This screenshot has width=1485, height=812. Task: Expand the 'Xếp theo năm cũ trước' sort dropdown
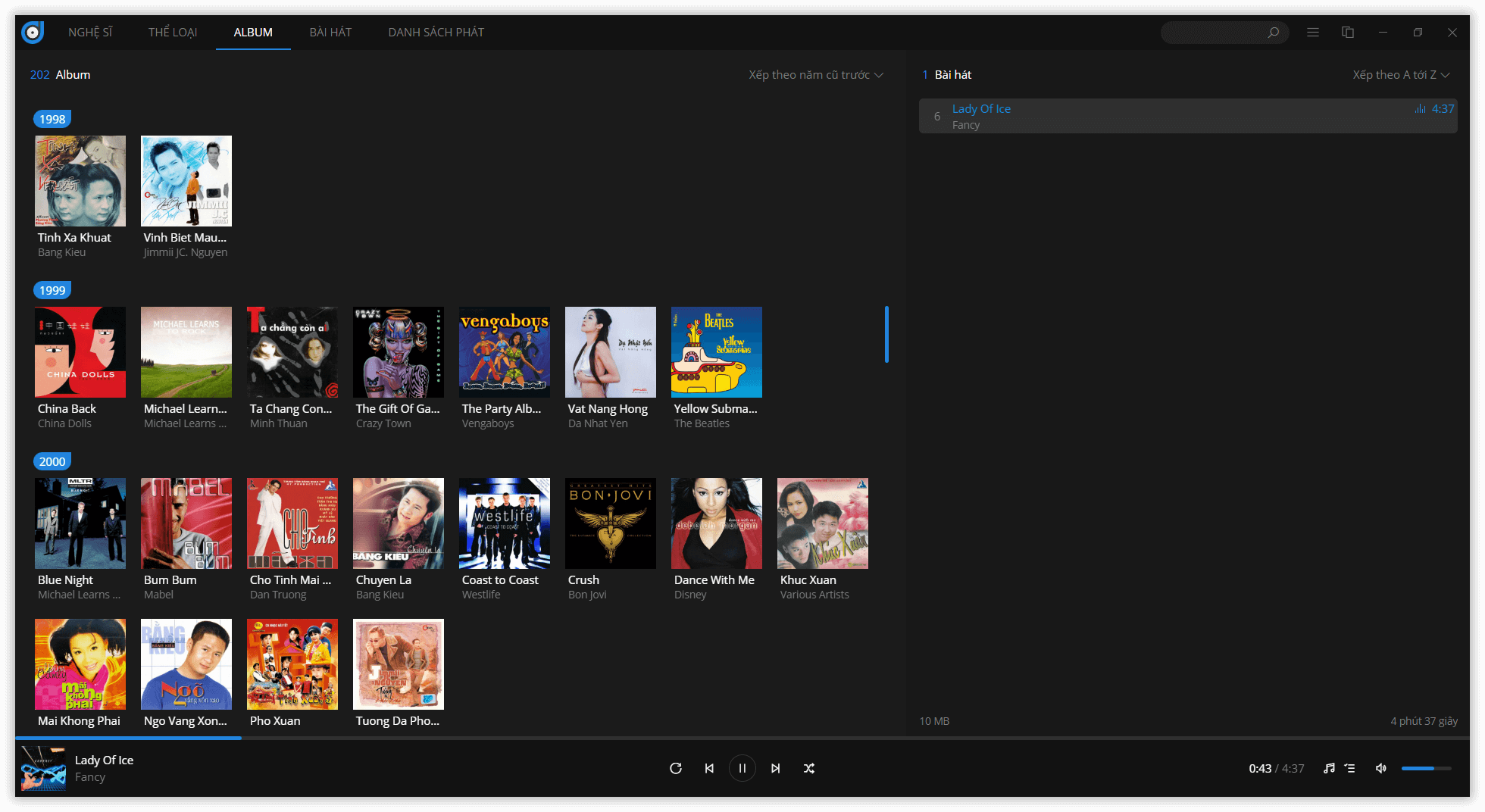coord(816,75)
